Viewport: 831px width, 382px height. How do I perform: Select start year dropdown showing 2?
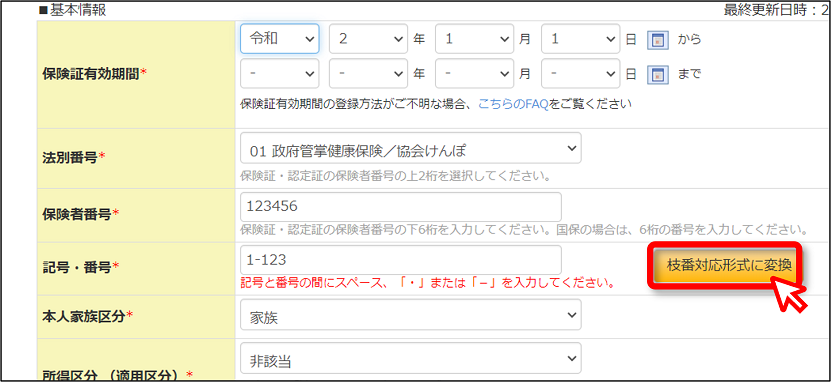pyautogui.click(x=368, y=39)
